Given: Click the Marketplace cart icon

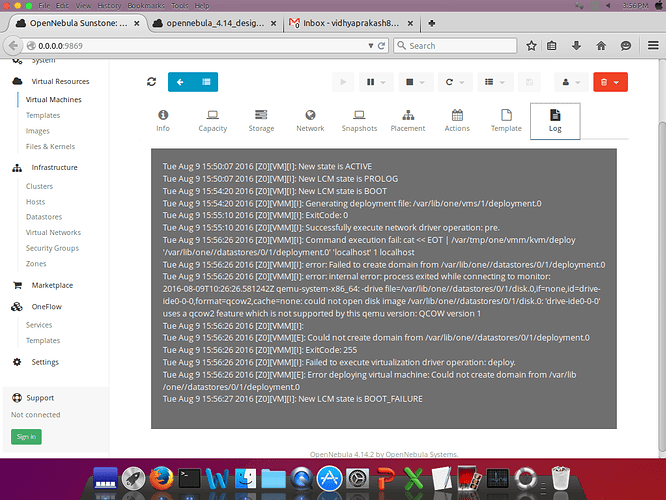Looking at the screenshot, I should [17, 285].
